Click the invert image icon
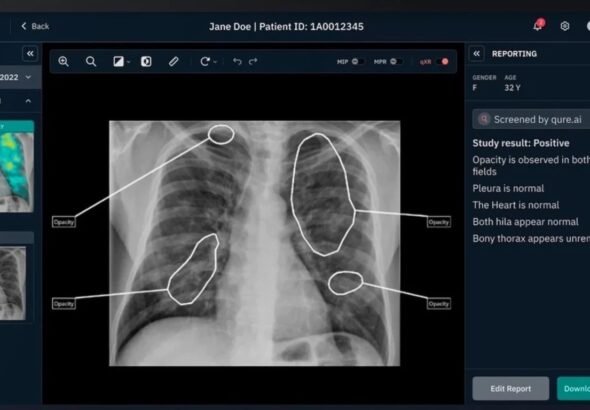Viewport: 590px width, 410px height. click(x=146, y=61)
